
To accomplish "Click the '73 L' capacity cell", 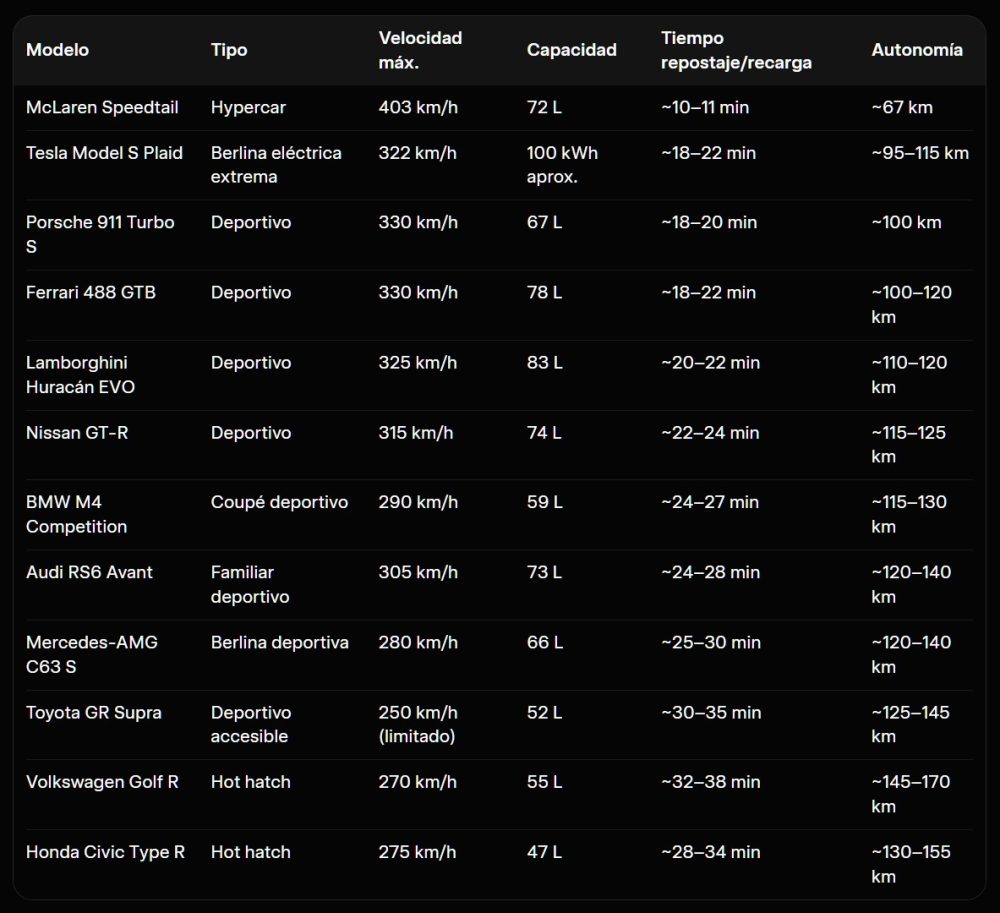I will coord(544,573).
